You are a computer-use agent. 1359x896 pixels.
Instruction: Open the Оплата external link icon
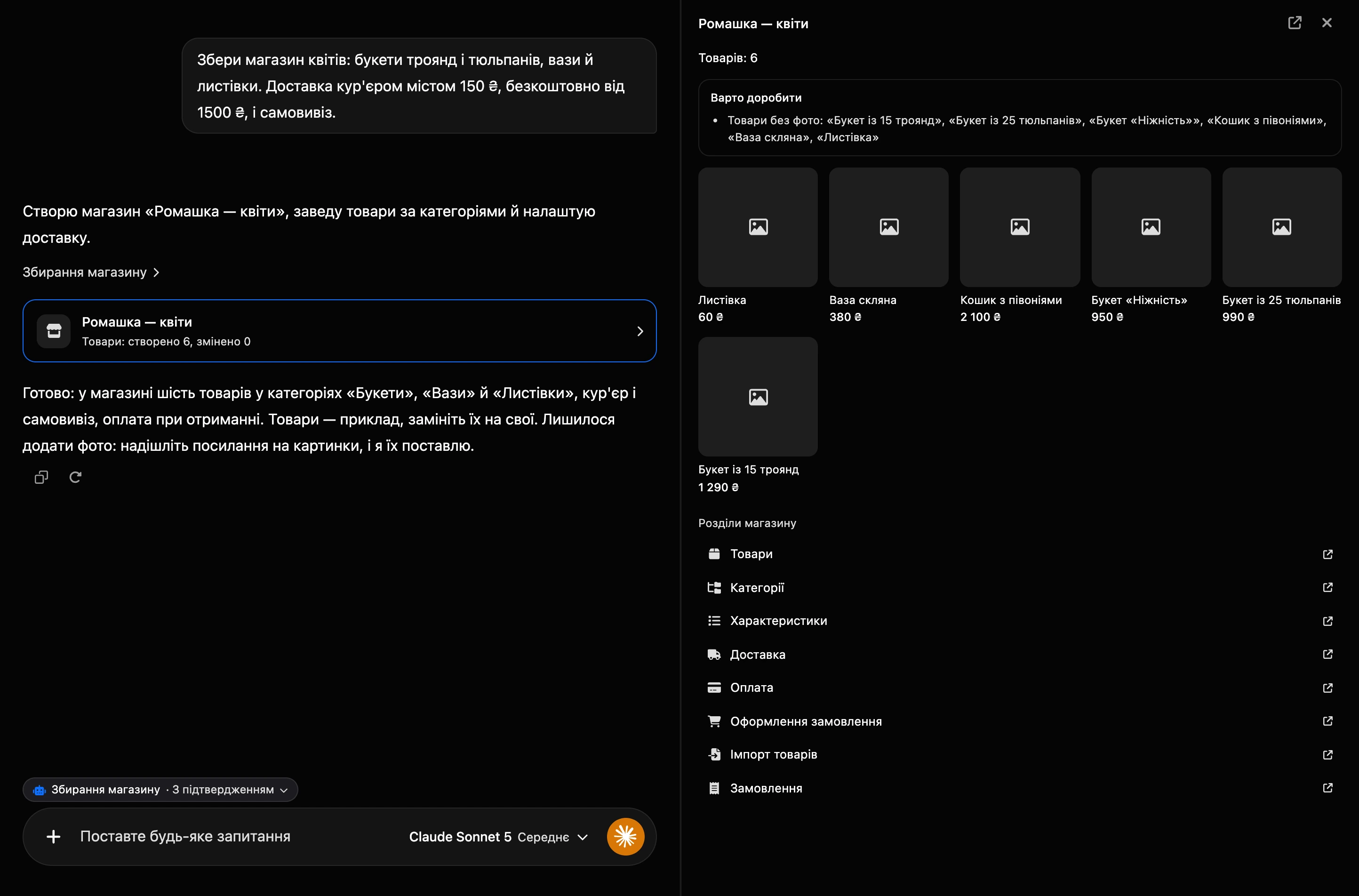[1327, 688]
